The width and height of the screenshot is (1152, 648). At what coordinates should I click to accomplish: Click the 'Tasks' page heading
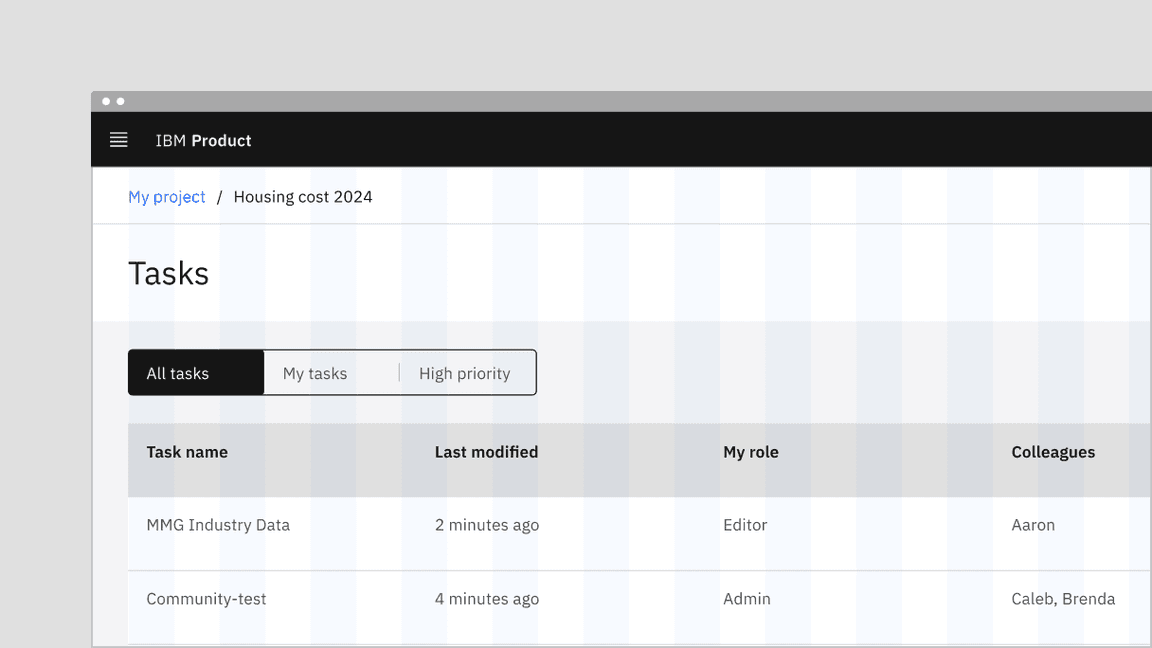coord(168,272)
